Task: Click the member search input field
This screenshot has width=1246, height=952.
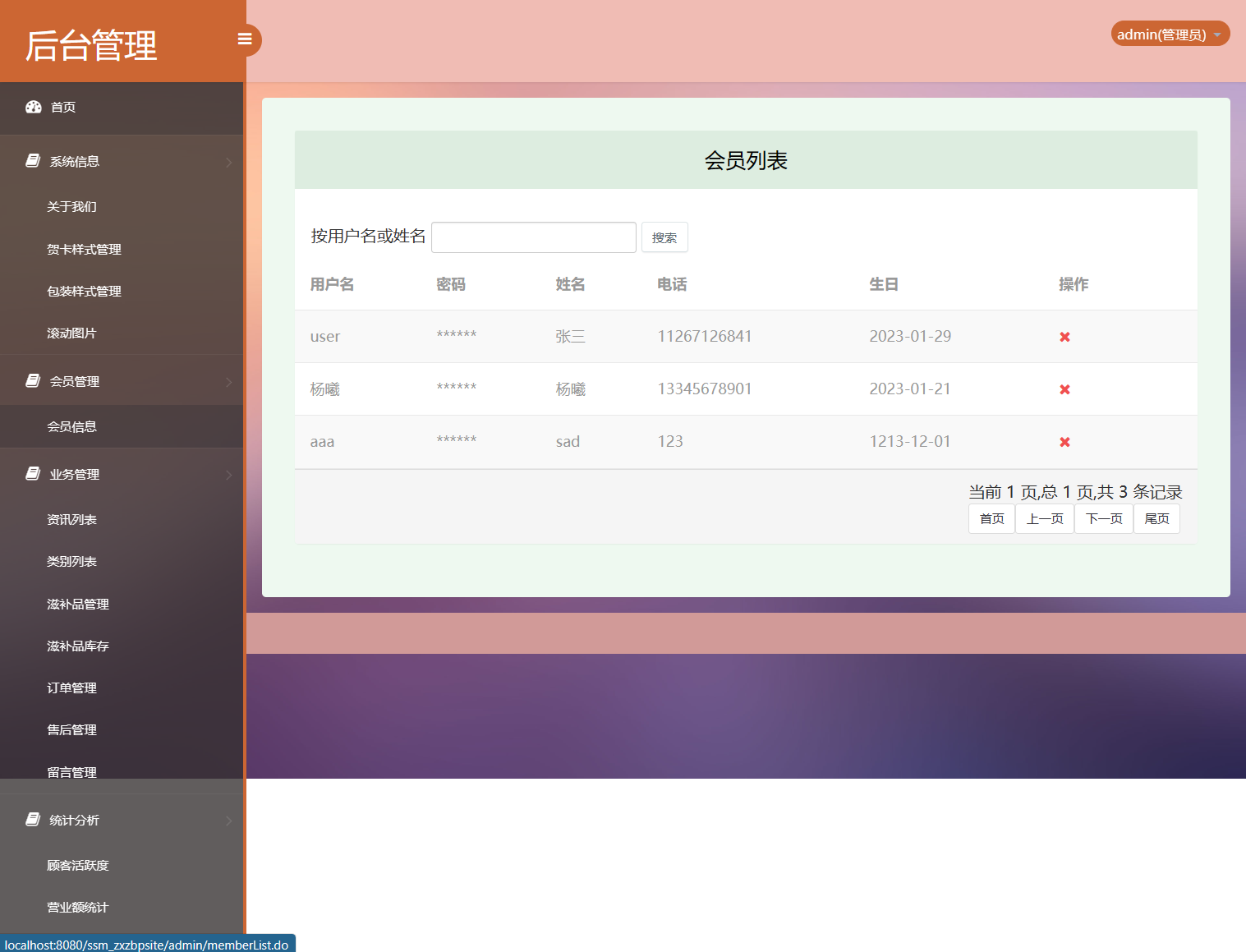Action: [533, 237]
